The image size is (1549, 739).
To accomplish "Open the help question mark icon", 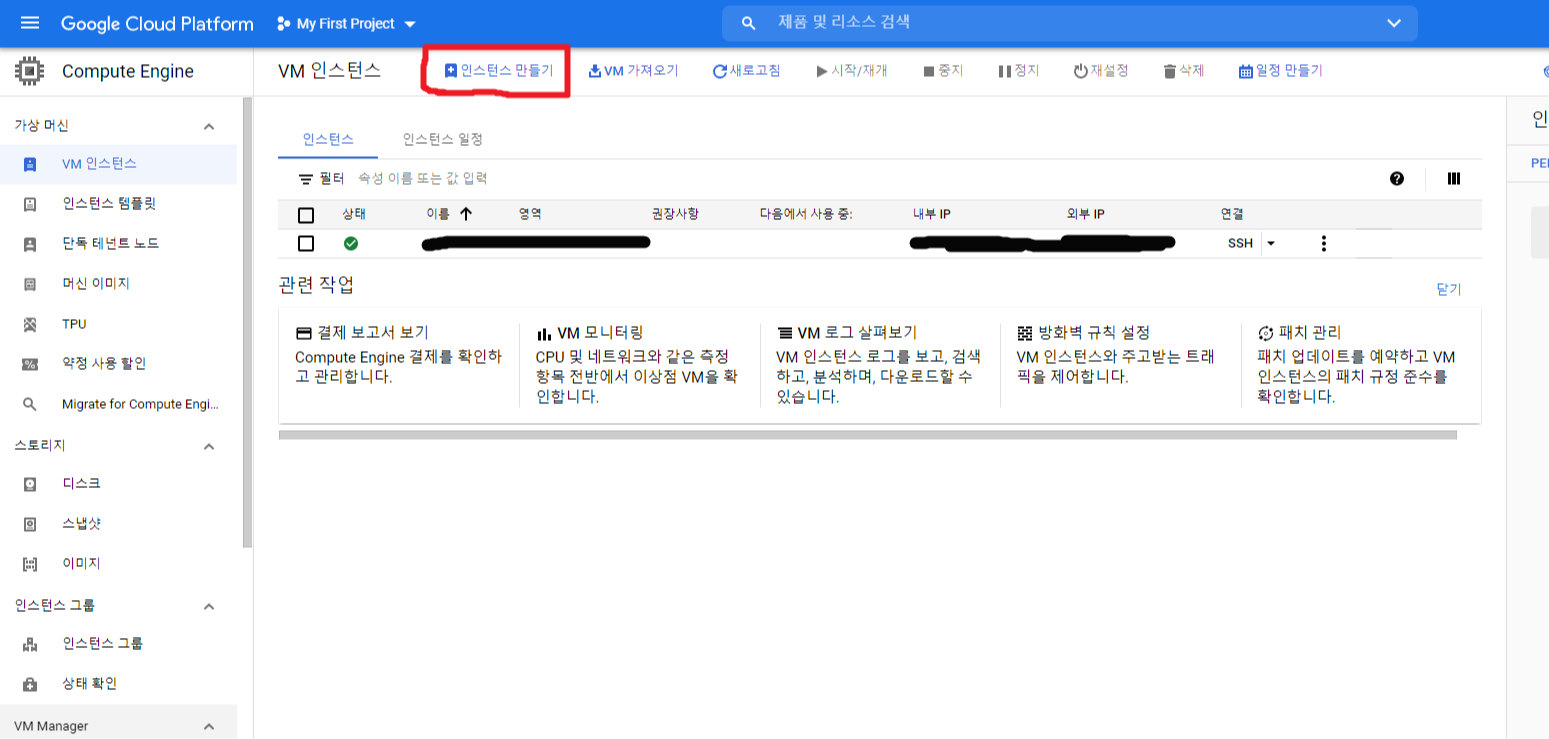I will click(x=1397, y=179).
